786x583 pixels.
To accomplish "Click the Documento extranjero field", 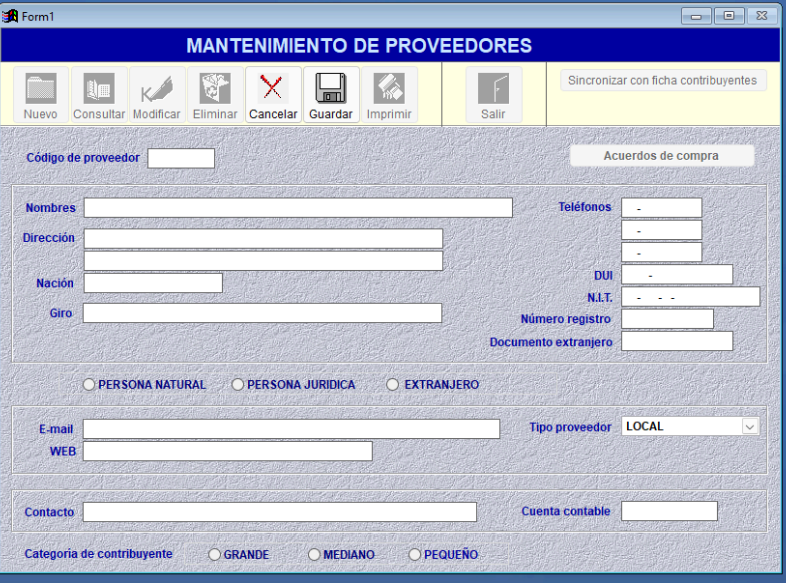I will [x=677, y=341].
